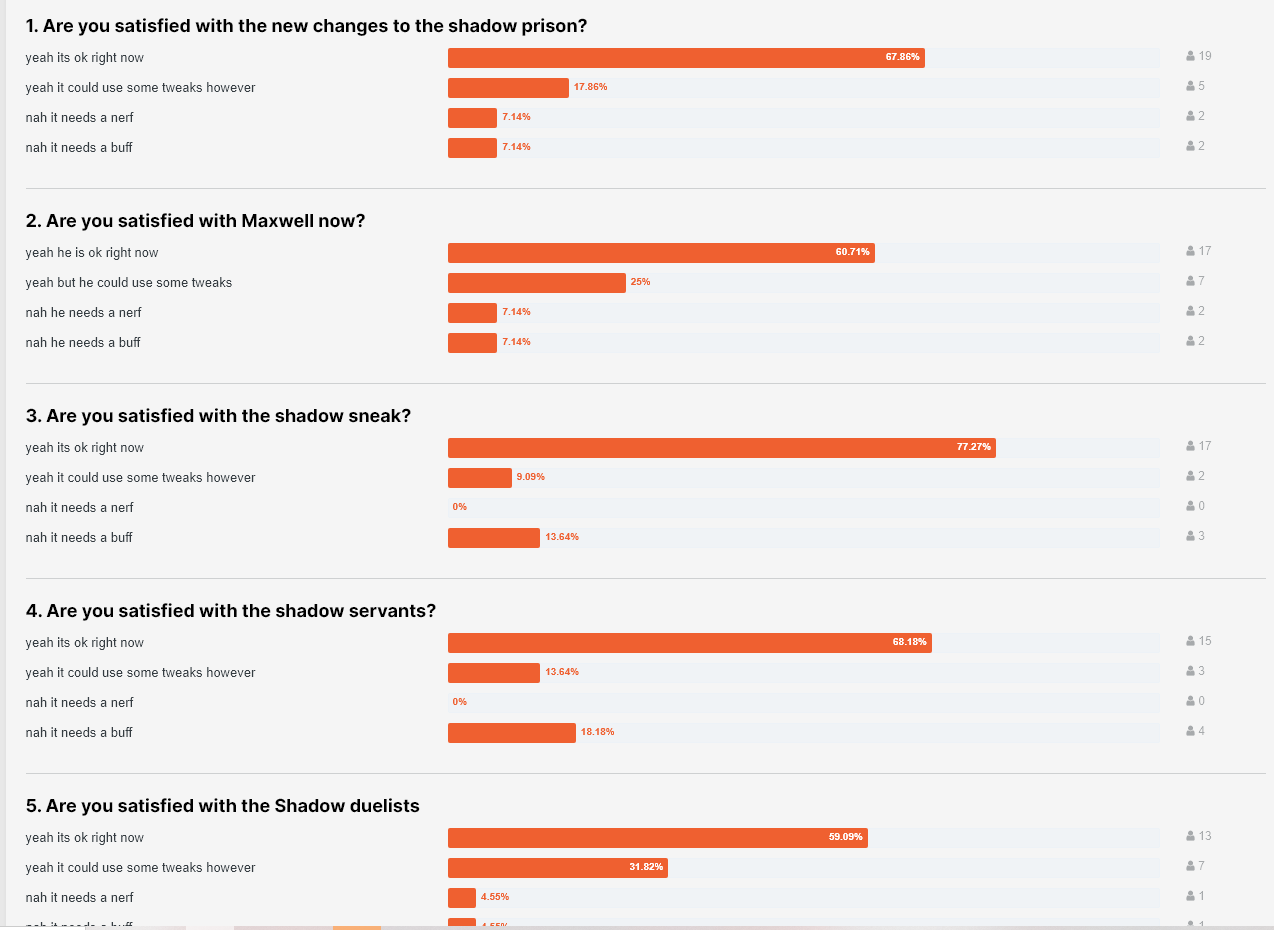This screenshot has width=1274, height=930.
Task: Click person icon beside shadow servants' 15 votes
Action: click(1190, 642)
